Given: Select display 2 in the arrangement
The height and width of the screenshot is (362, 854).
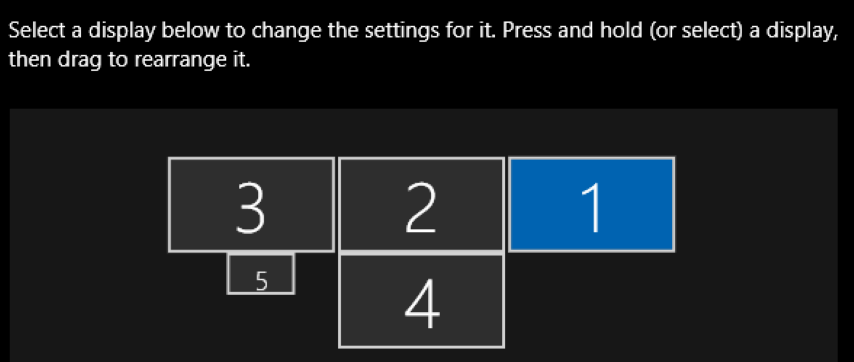Looking at the screenshot, I should 421,205.
